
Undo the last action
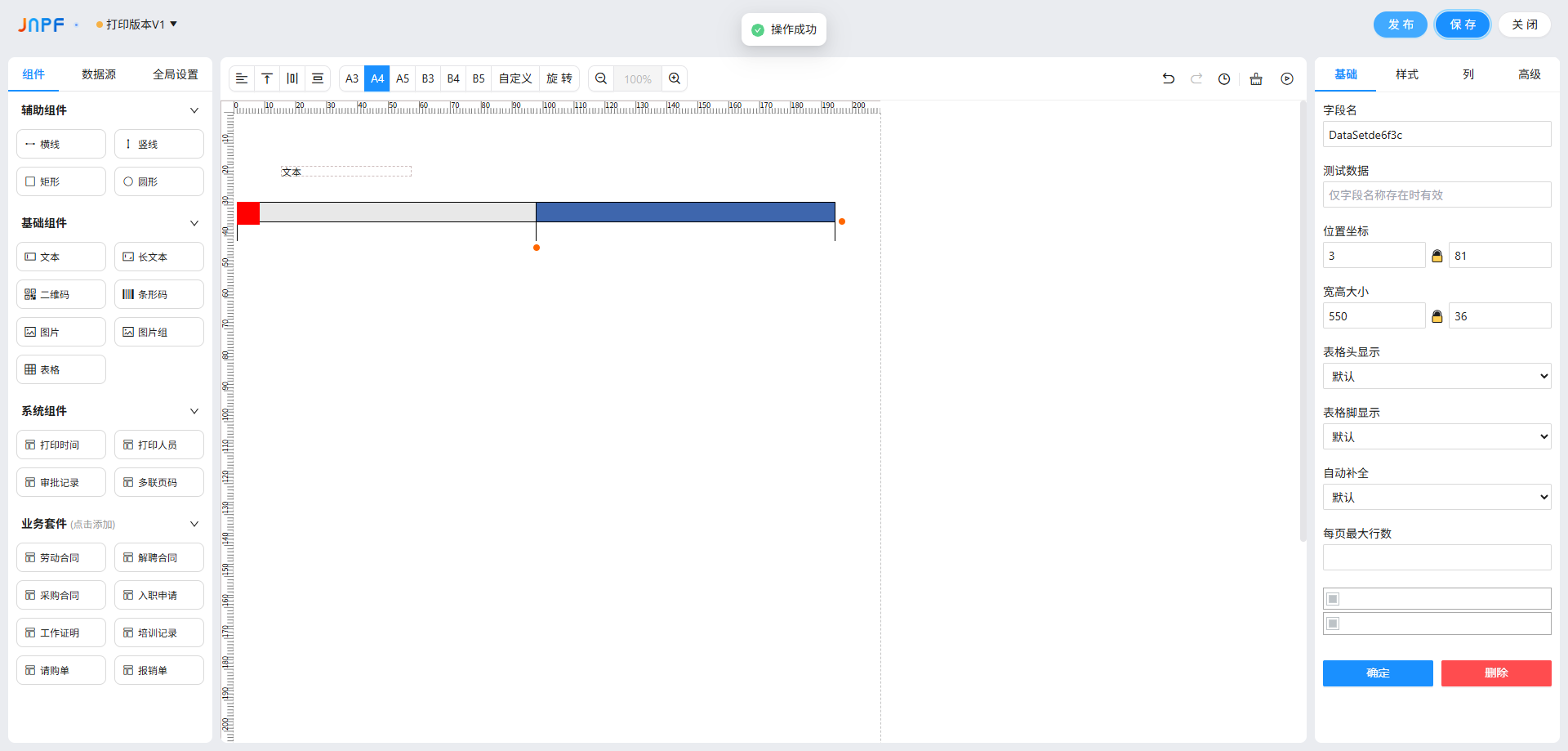[1169, 78]
